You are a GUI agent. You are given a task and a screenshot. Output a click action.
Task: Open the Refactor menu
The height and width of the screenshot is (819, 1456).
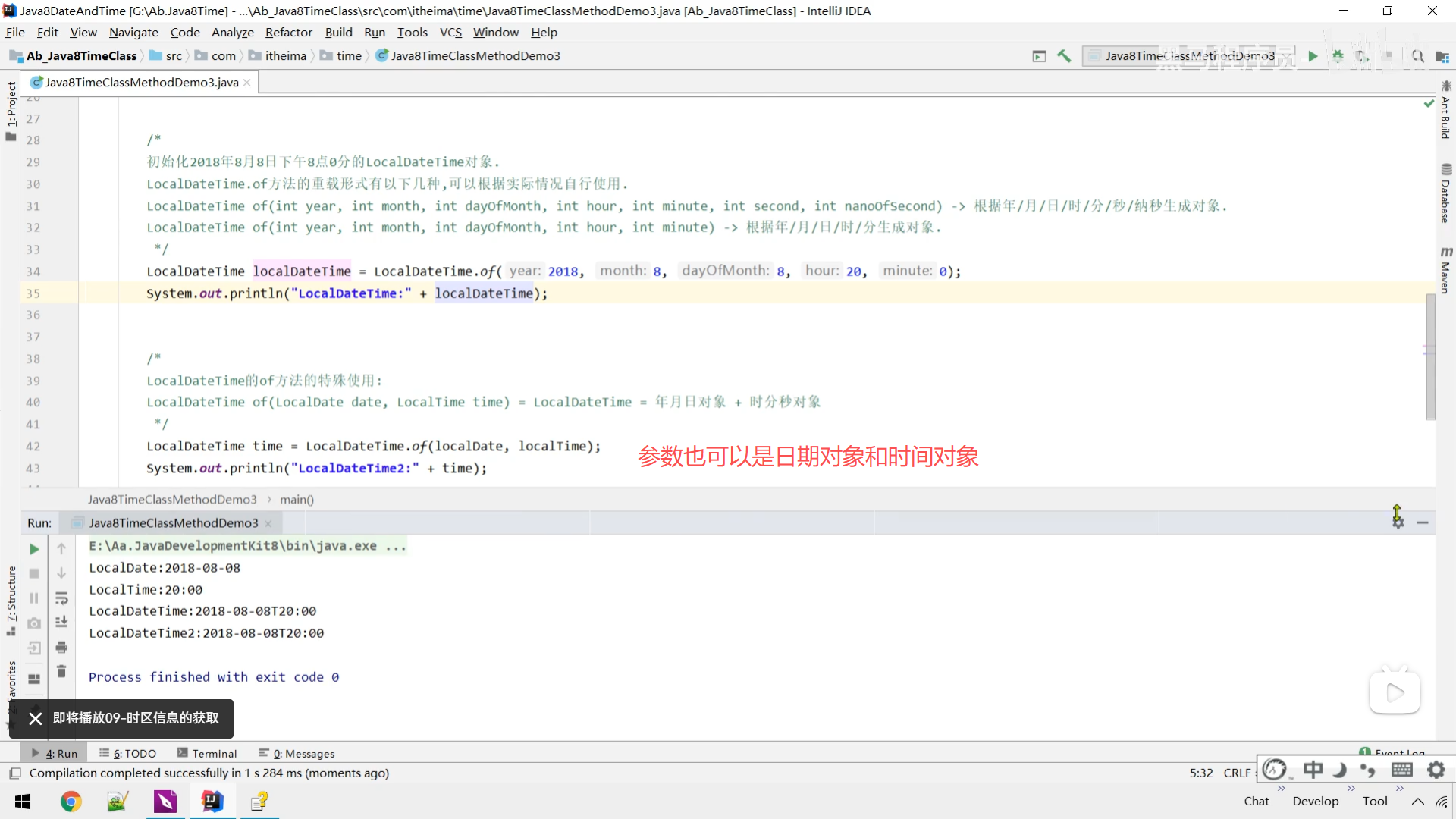tap(288, 33)
